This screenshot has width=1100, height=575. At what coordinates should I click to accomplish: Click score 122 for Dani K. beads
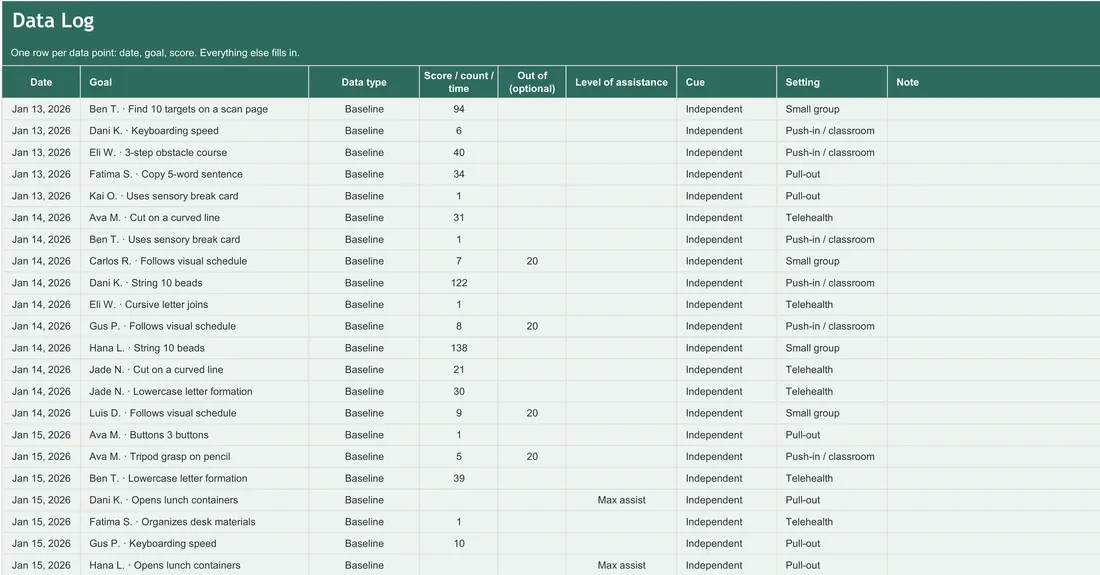click(459, 283)
